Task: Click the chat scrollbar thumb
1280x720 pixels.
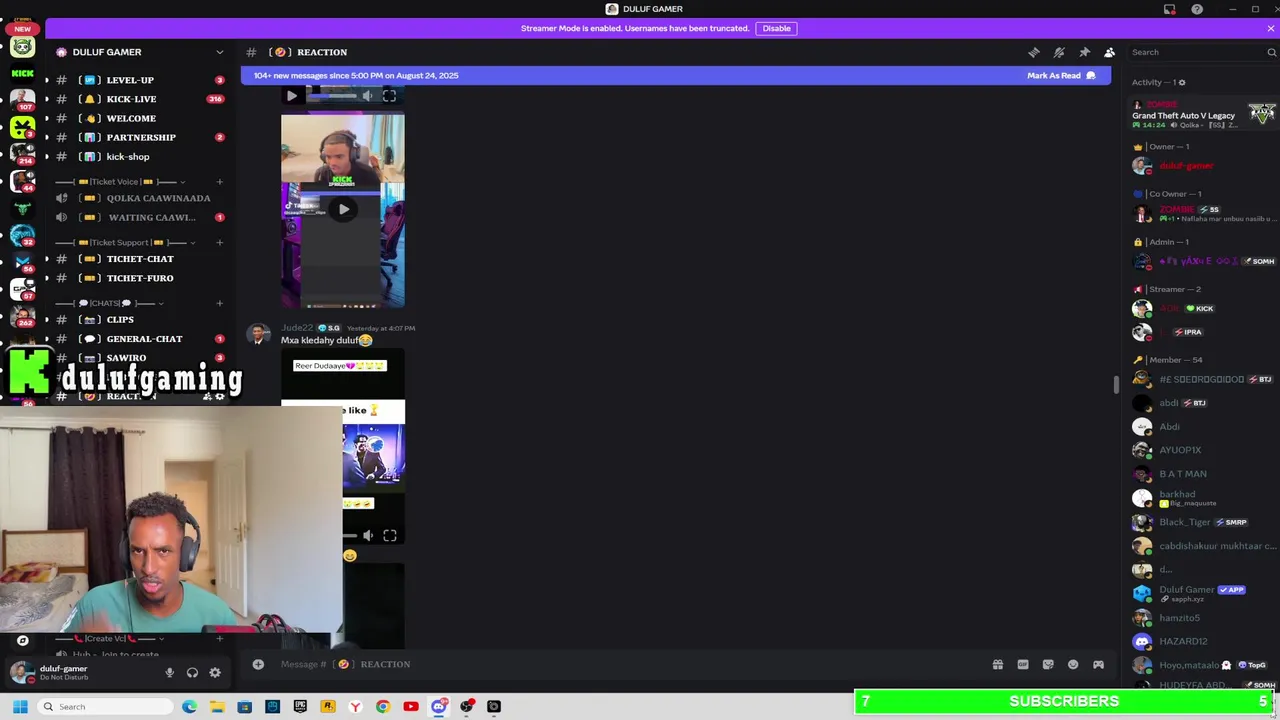Action: click(1115, 385)
